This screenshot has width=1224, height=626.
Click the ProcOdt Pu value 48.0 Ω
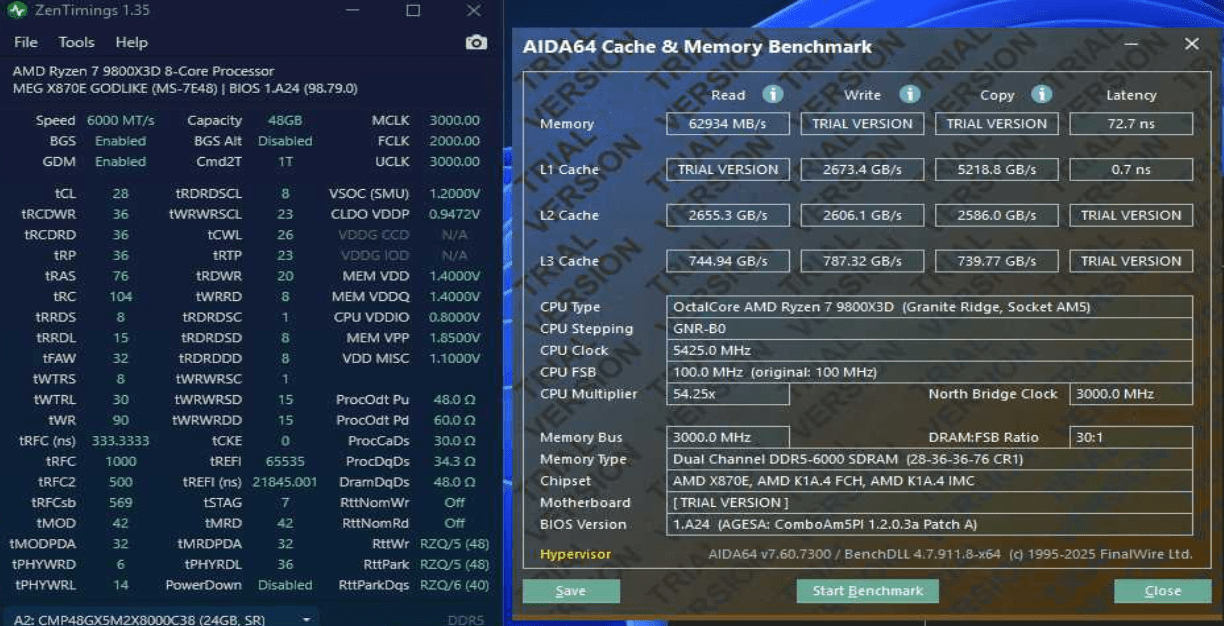click(455, 400)
